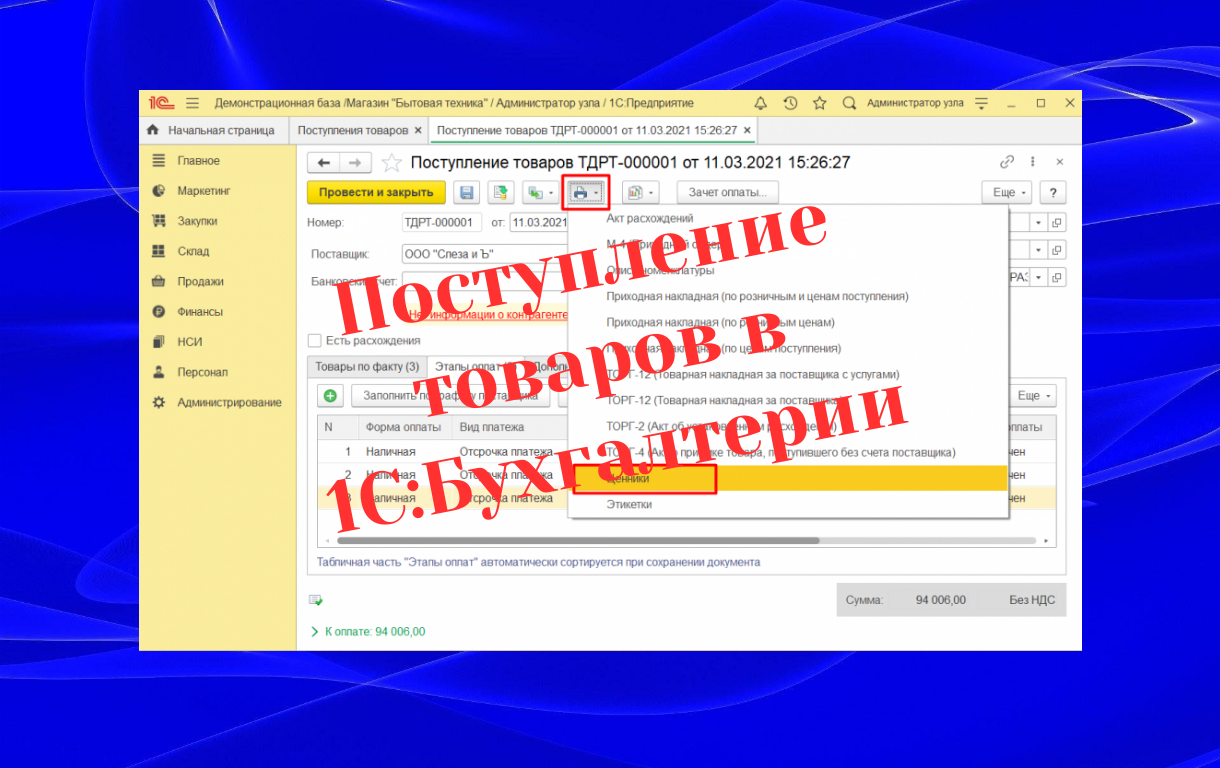1220x768 pixels.
Task: Add a payment stage row with green plus
Action: [x=330, y=396]
